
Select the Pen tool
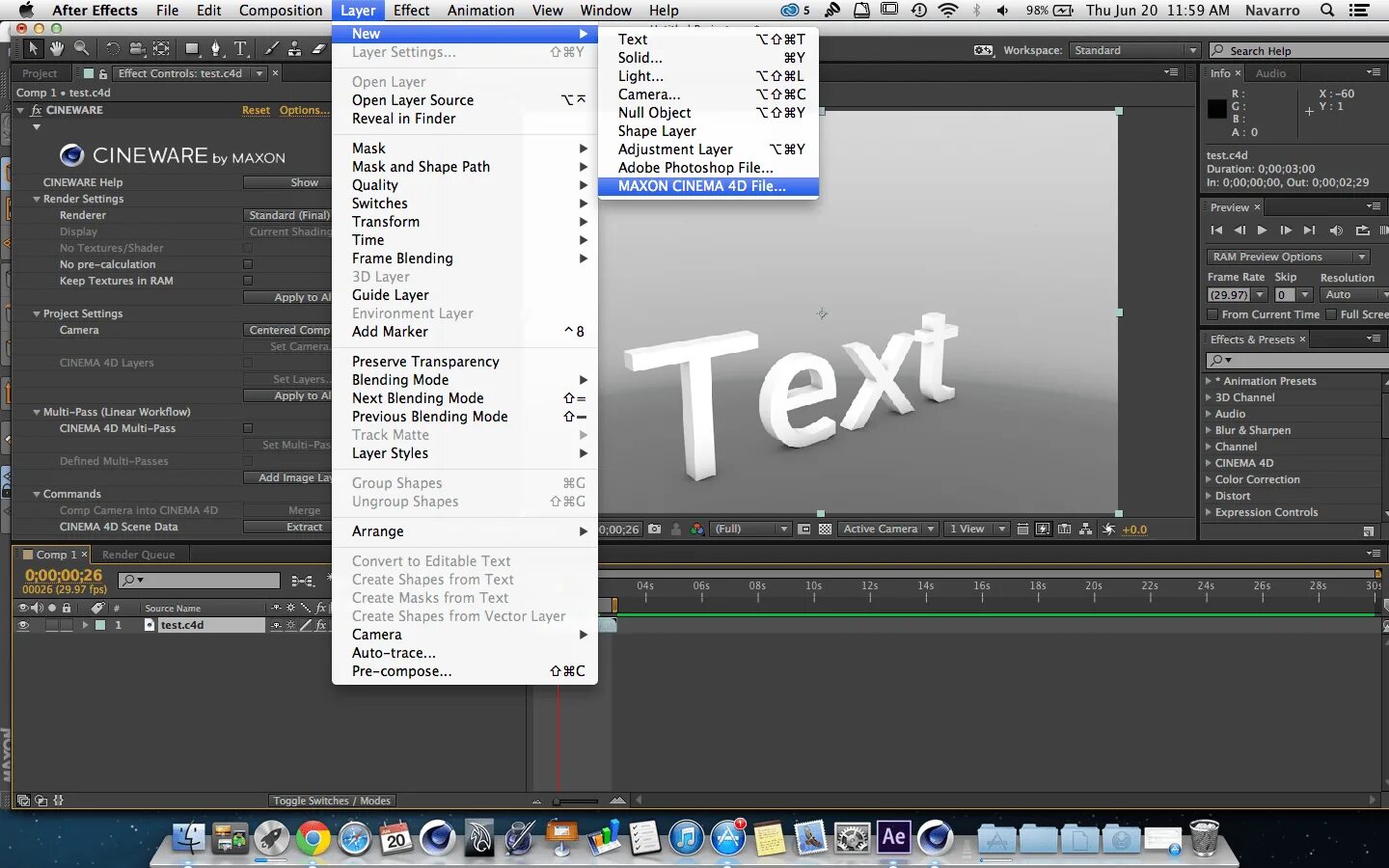pos(216,49)
